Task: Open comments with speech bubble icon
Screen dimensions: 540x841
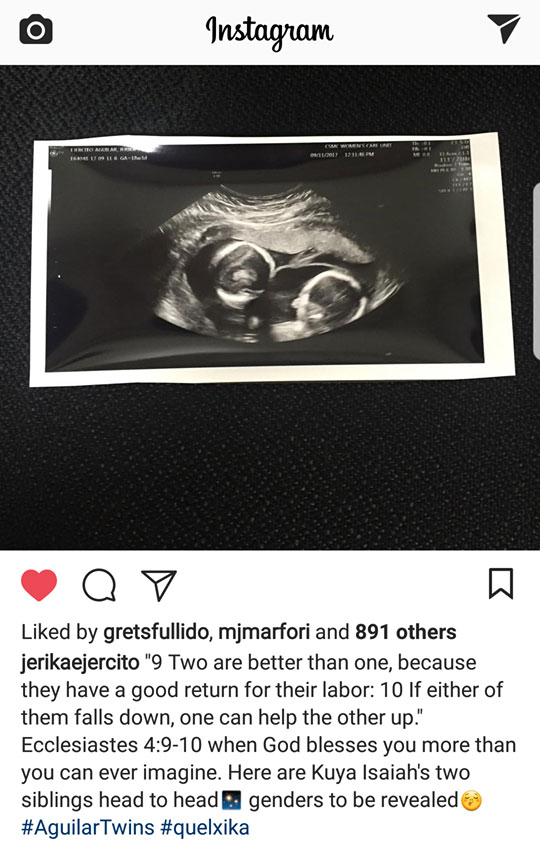Action: click(x=99, y=585)
